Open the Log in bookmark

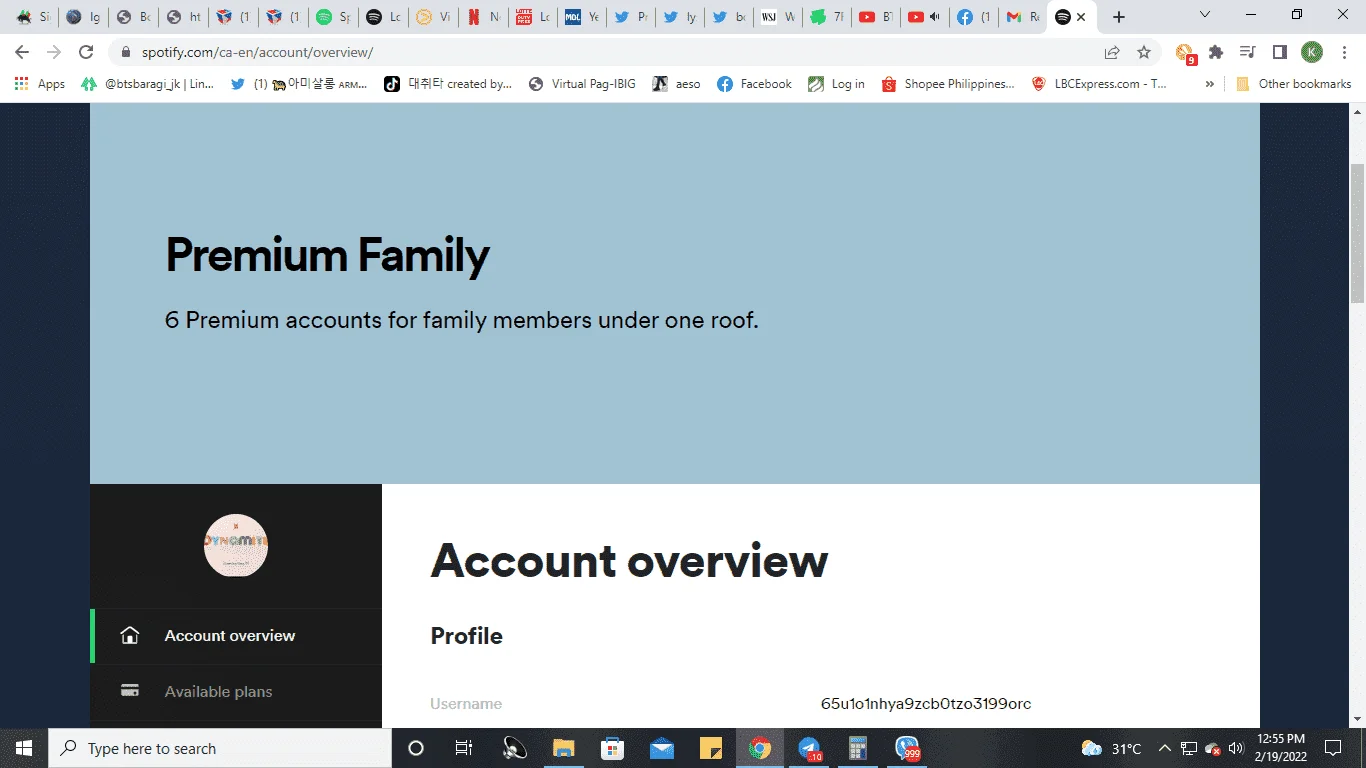click(x=837, y=84)
